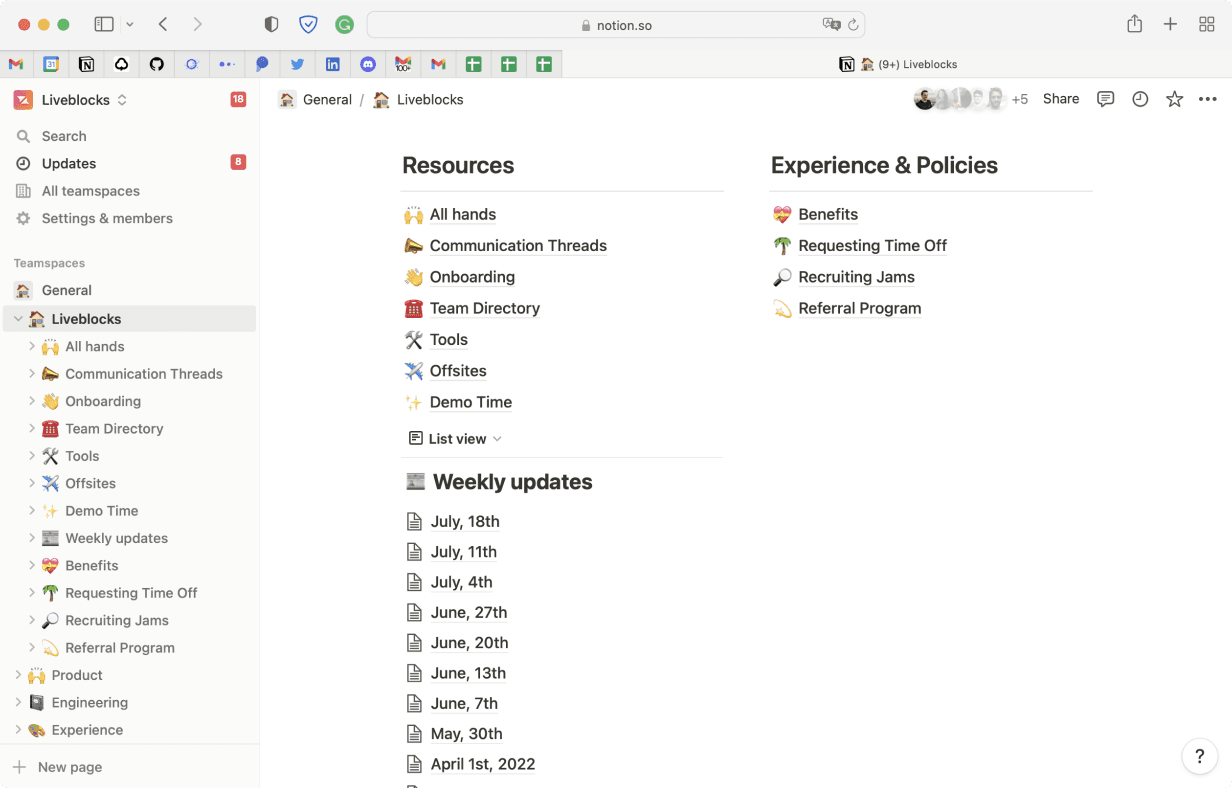This screenshot has height=788, width=1232.
Task: Click the Share button
Action: 1061,99
